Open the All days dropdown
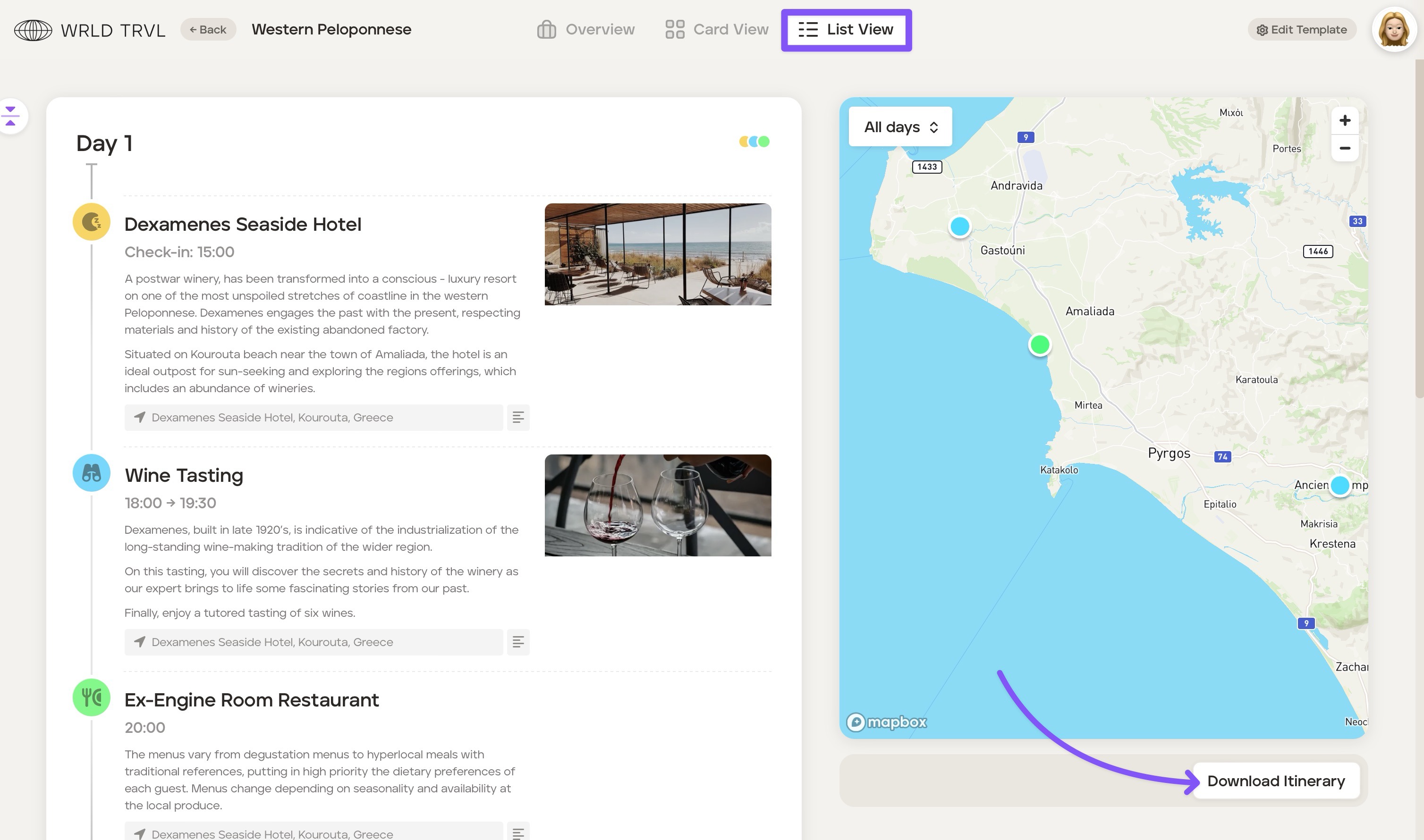This screenshot has height=840, width=1424. point(900,127)
